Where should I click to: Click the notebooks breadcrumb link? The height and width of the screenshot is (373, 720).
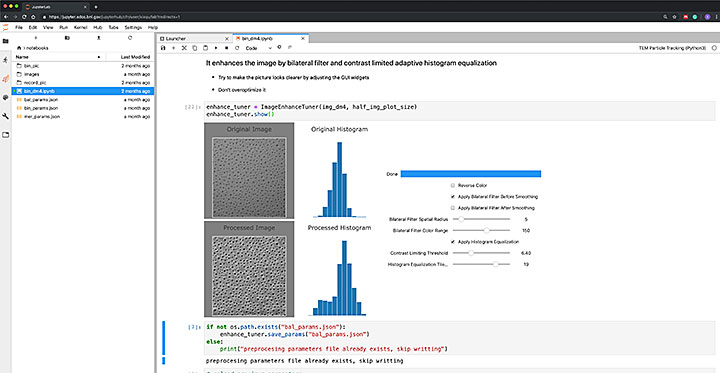pyautogui.click(x=37, y=48)
